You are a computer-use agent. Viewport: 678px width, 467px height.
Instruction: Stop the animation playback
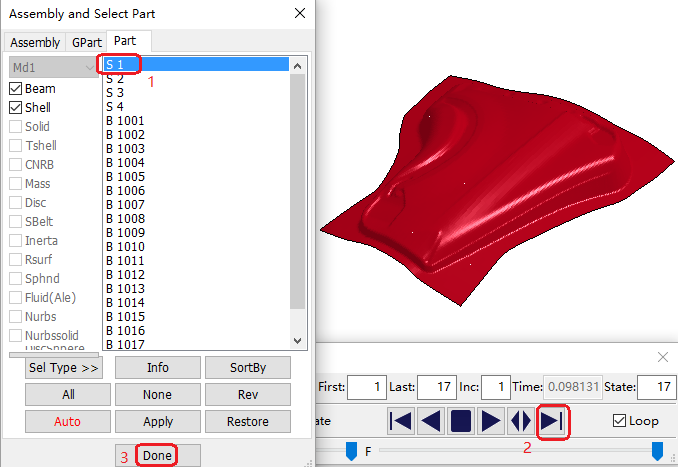click(462, 421)
